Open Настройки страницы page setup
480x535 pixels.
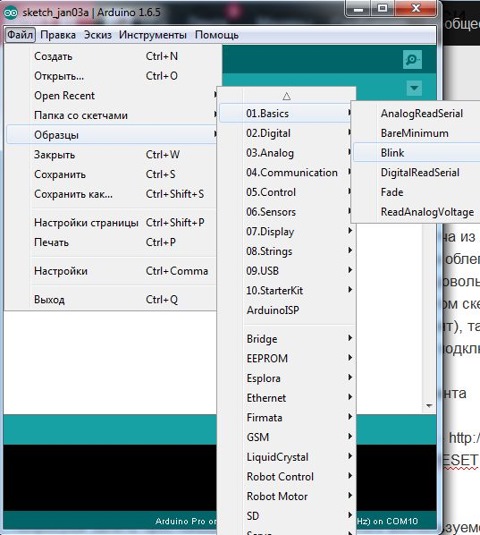tap(112, 222)
